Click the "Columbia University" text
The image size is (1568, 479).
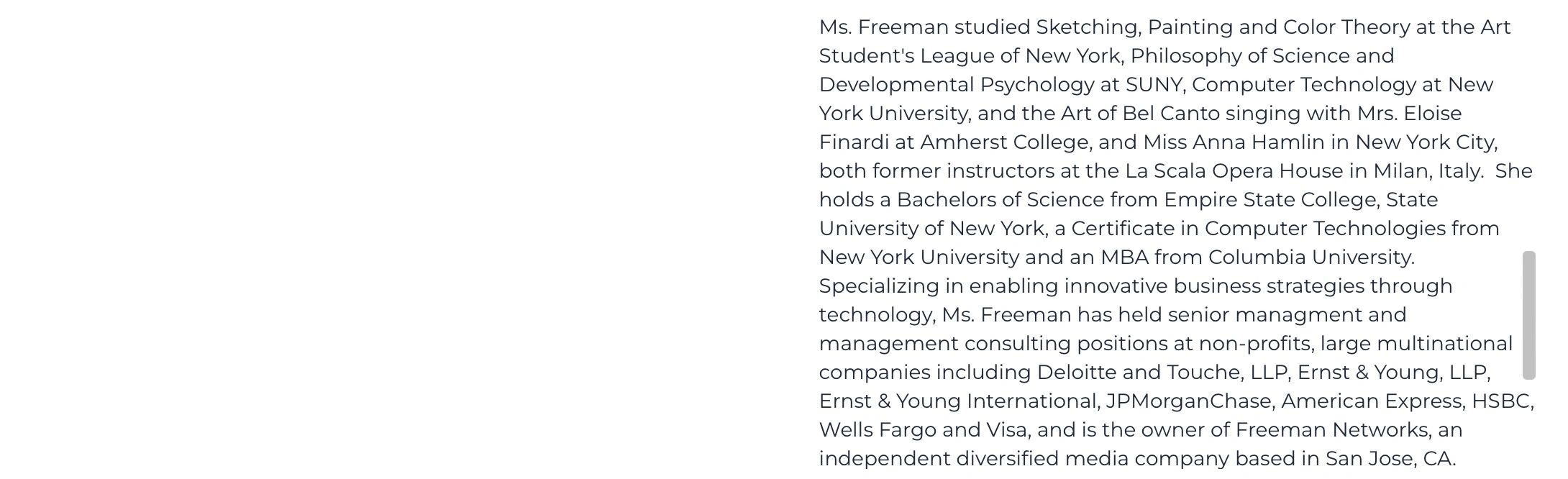1310,257
